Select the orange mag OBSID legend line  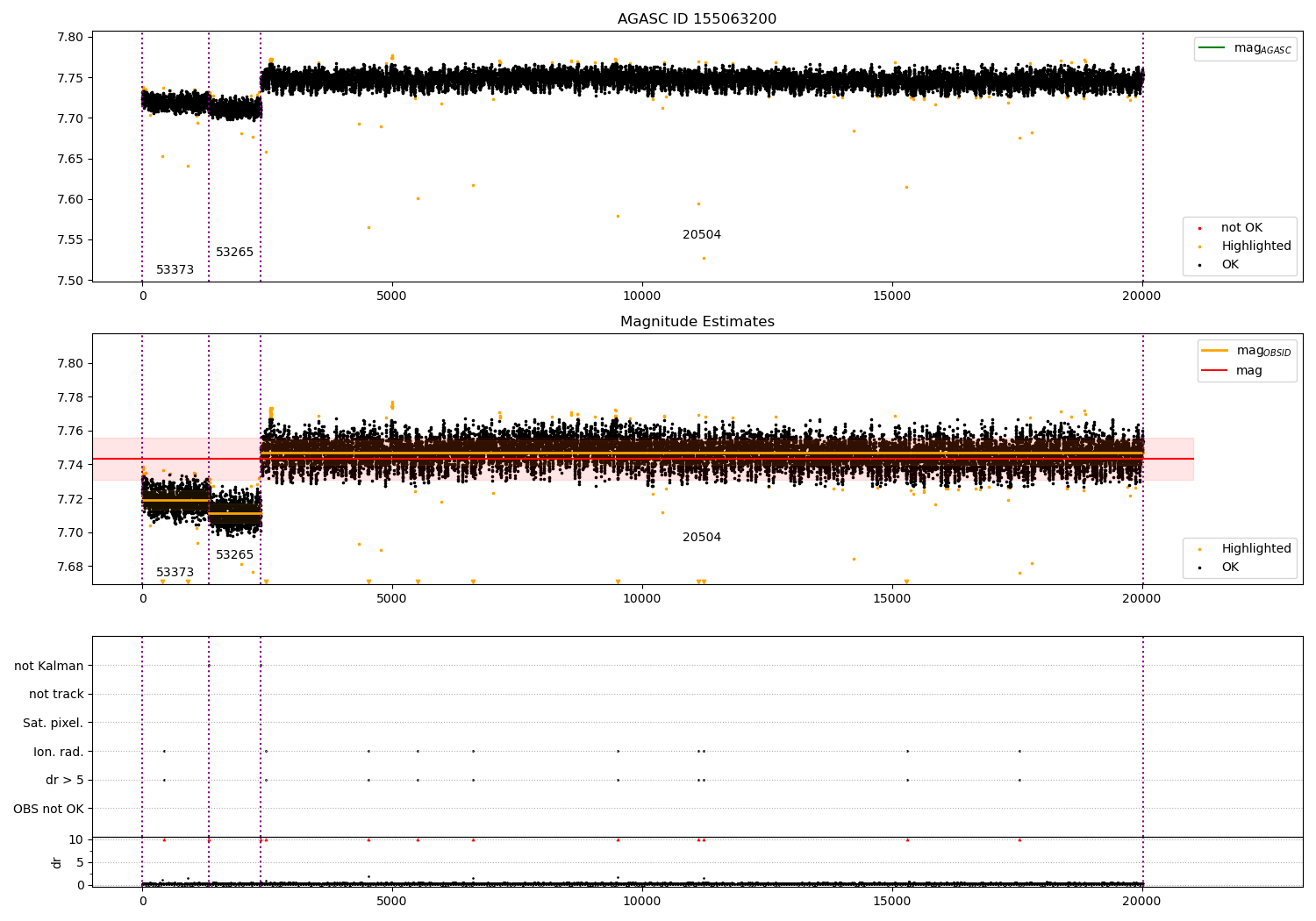coord(1215,350)
